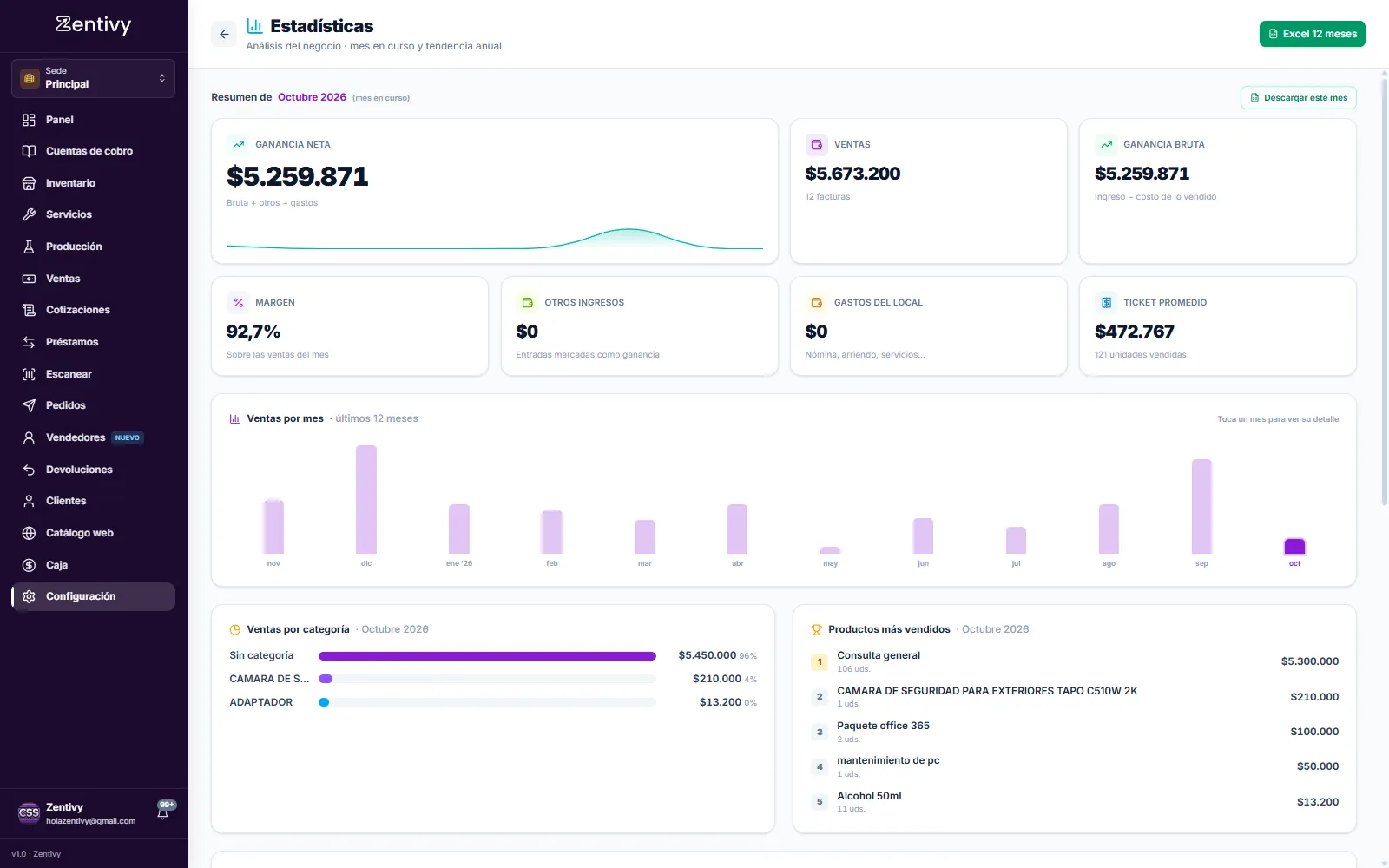1389x868 pixels.
Task: Click the Escanear scanner icon
Action: (29, 374)
